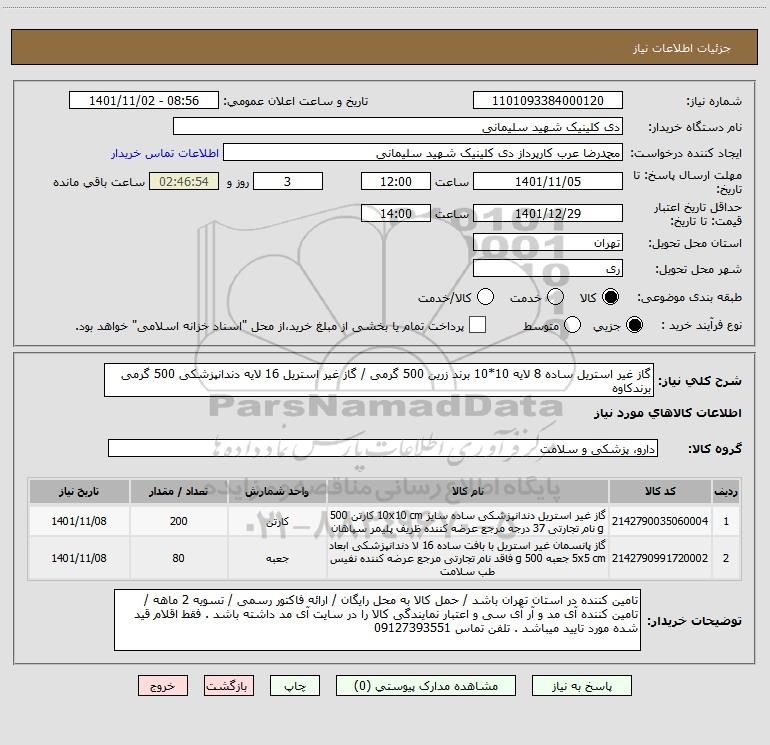
Task: Click the شرح کلی نیاز description box
Action: click(379, 381)
